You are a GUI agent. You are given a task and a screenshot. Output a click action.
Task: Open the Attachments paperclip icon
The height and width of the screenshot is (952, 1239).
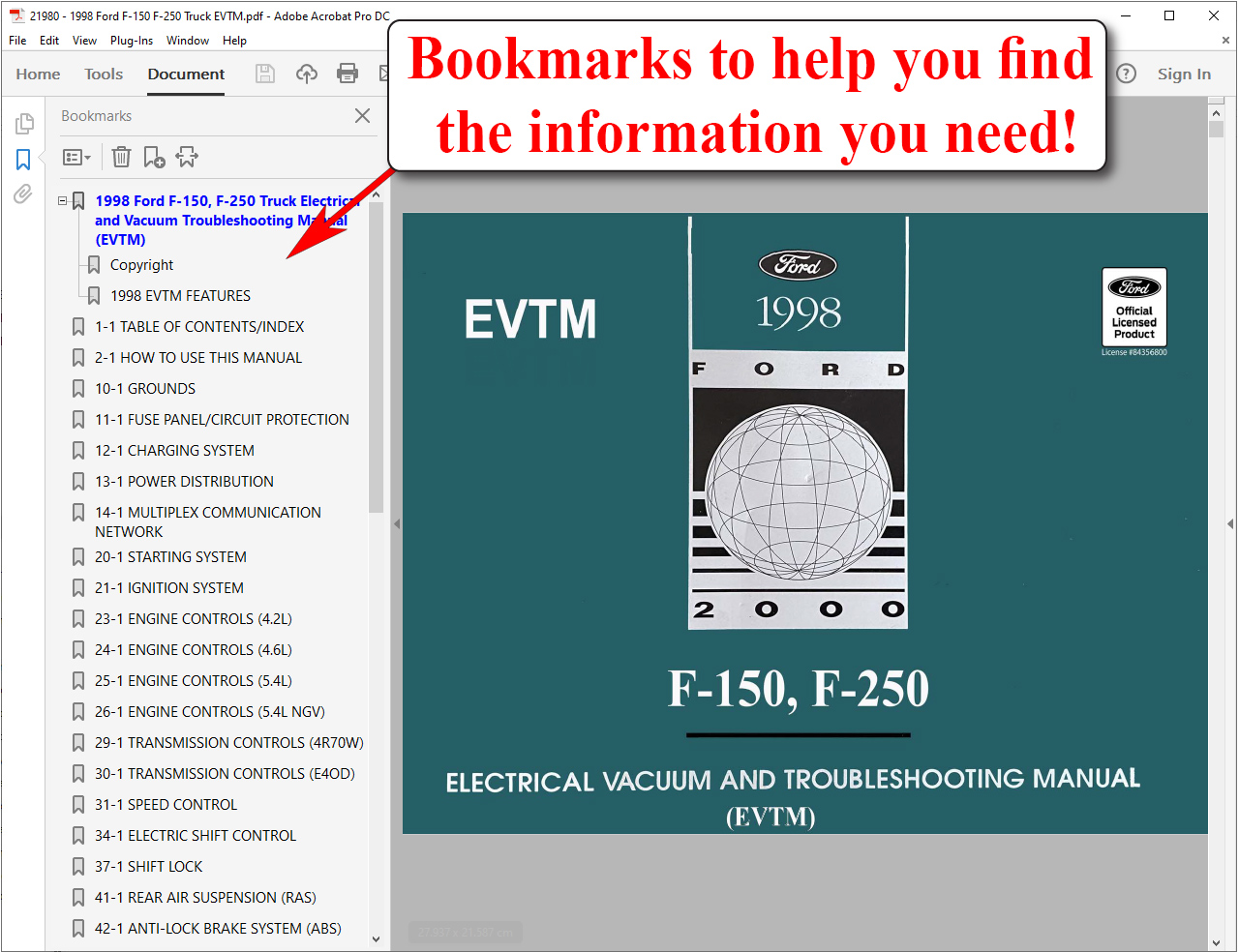point(23,193)
